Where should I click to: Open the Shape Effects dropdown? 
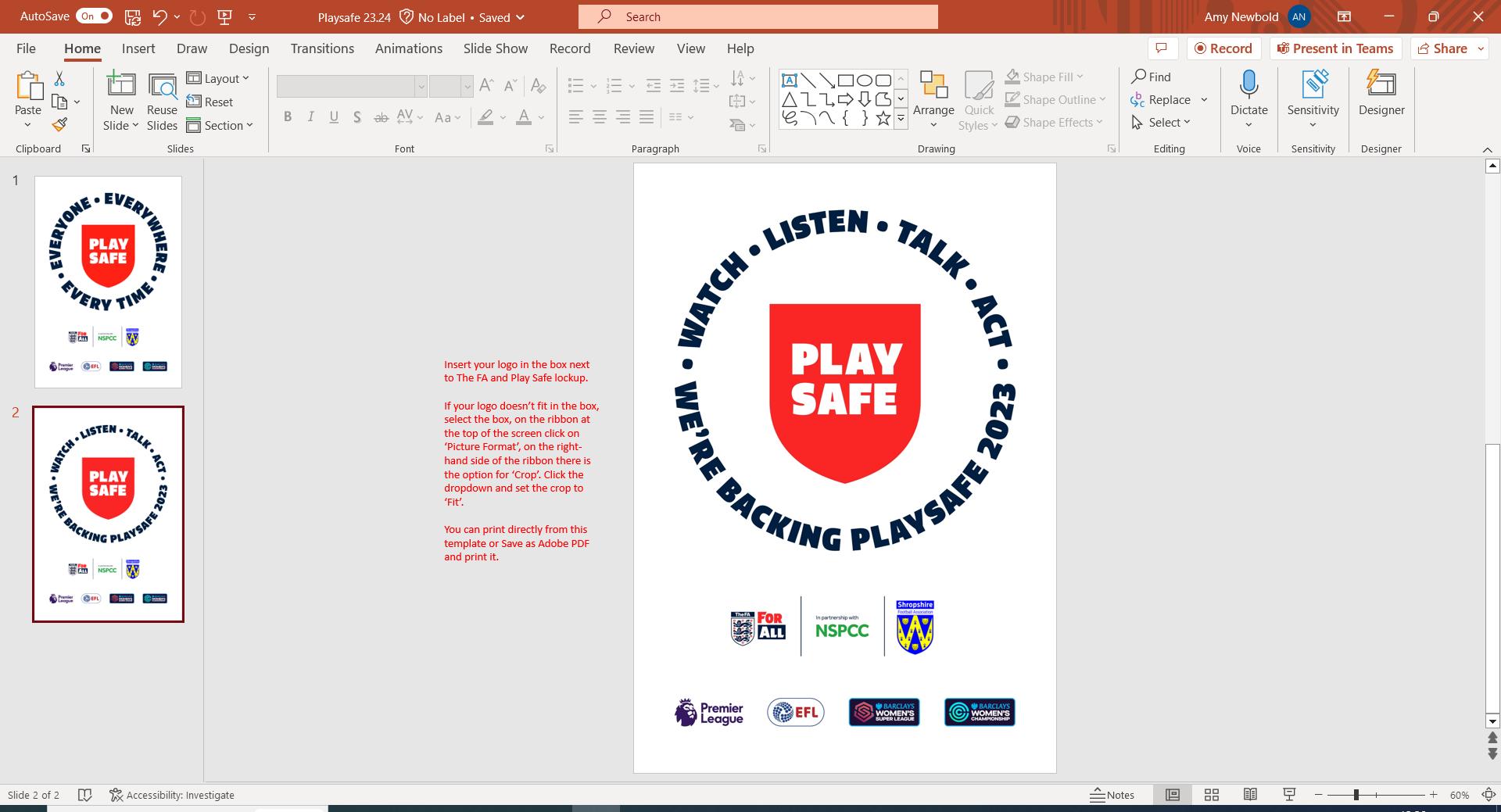pos(1054,122)
